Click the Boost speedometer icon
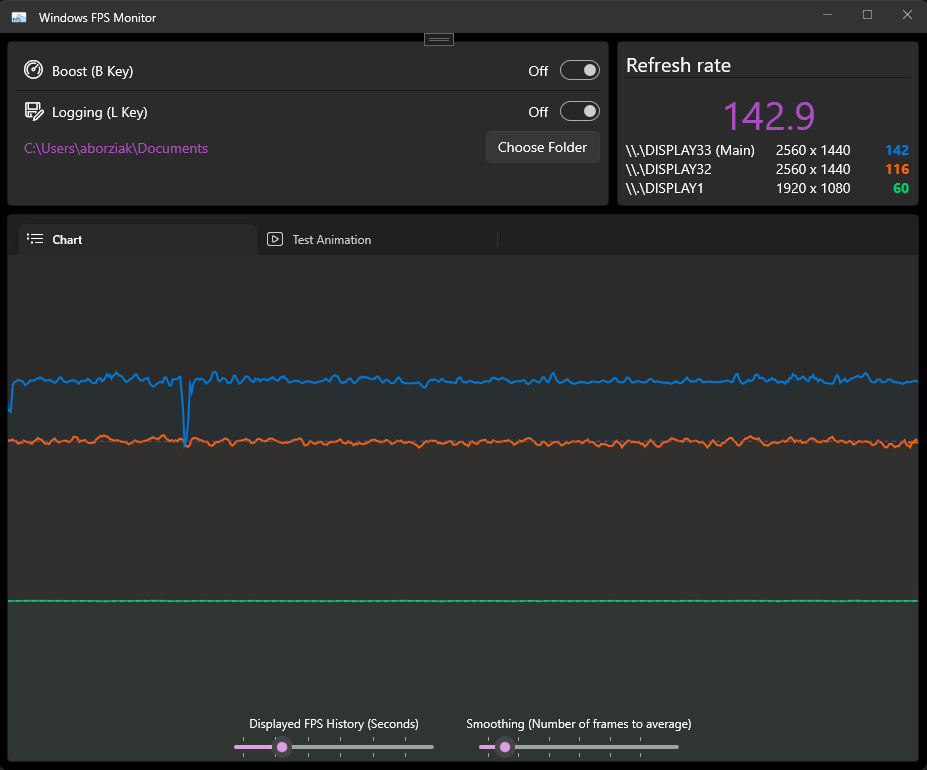927x770 pixels. pos(33,70)
